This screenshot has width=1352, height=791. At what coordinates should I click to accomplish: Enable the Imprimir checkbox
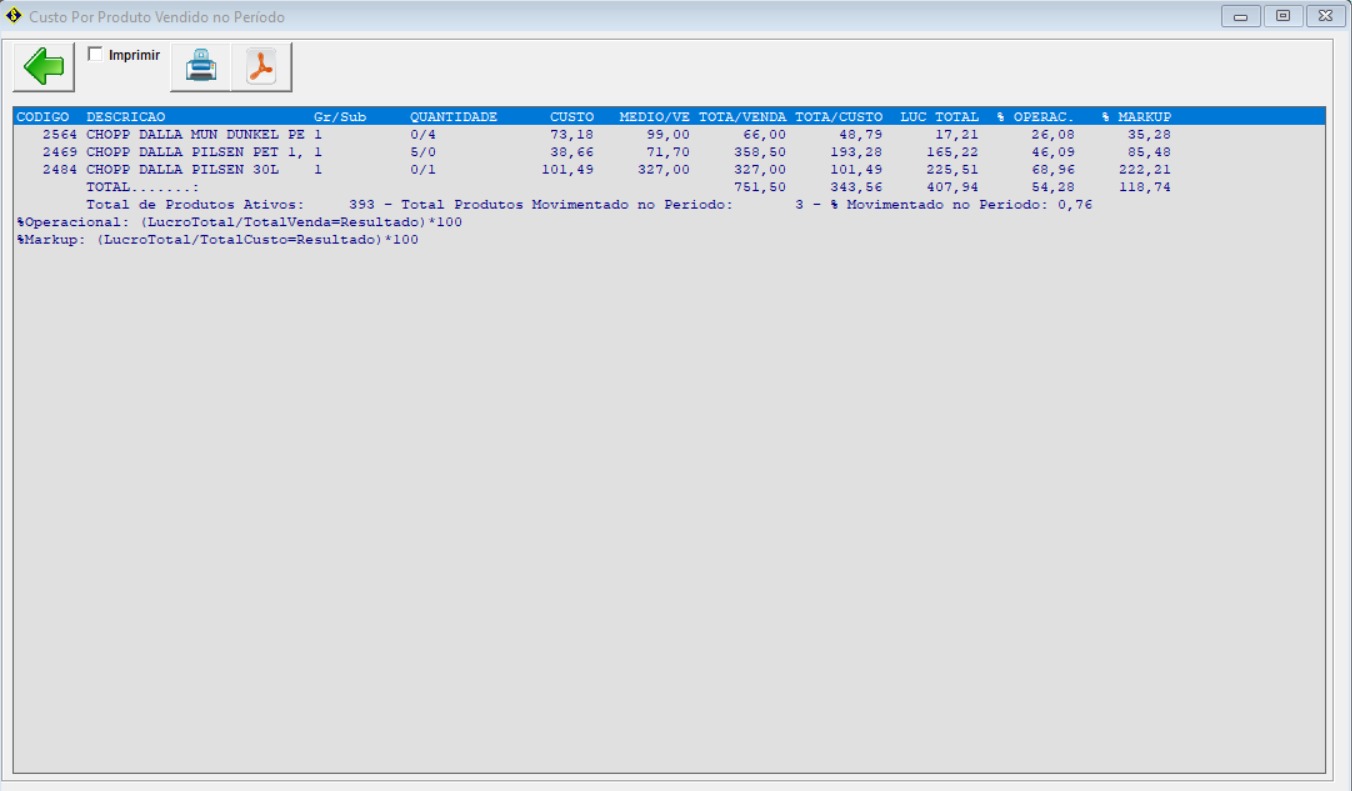96,55
